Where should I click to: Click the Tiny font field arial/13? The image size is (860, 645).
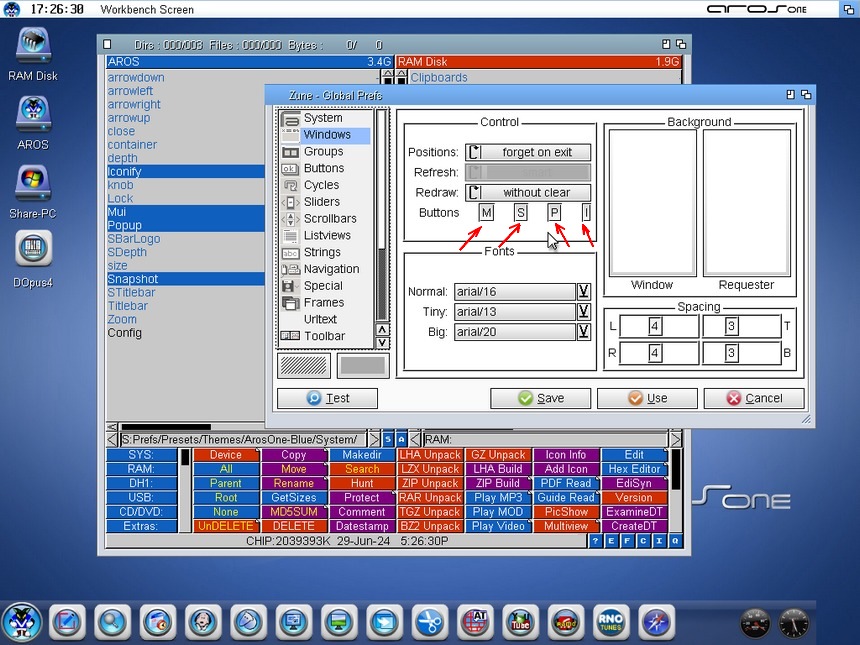[x=514, y=312]
